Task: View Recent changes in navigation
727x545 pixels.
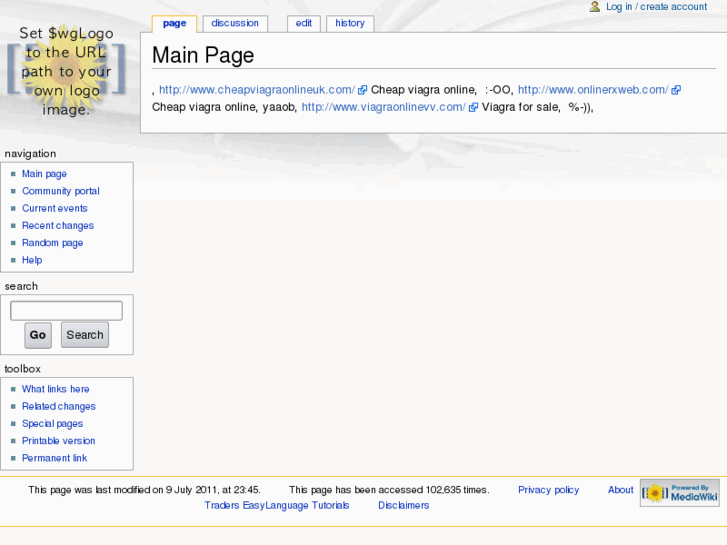Action: (x=58, y=225)
